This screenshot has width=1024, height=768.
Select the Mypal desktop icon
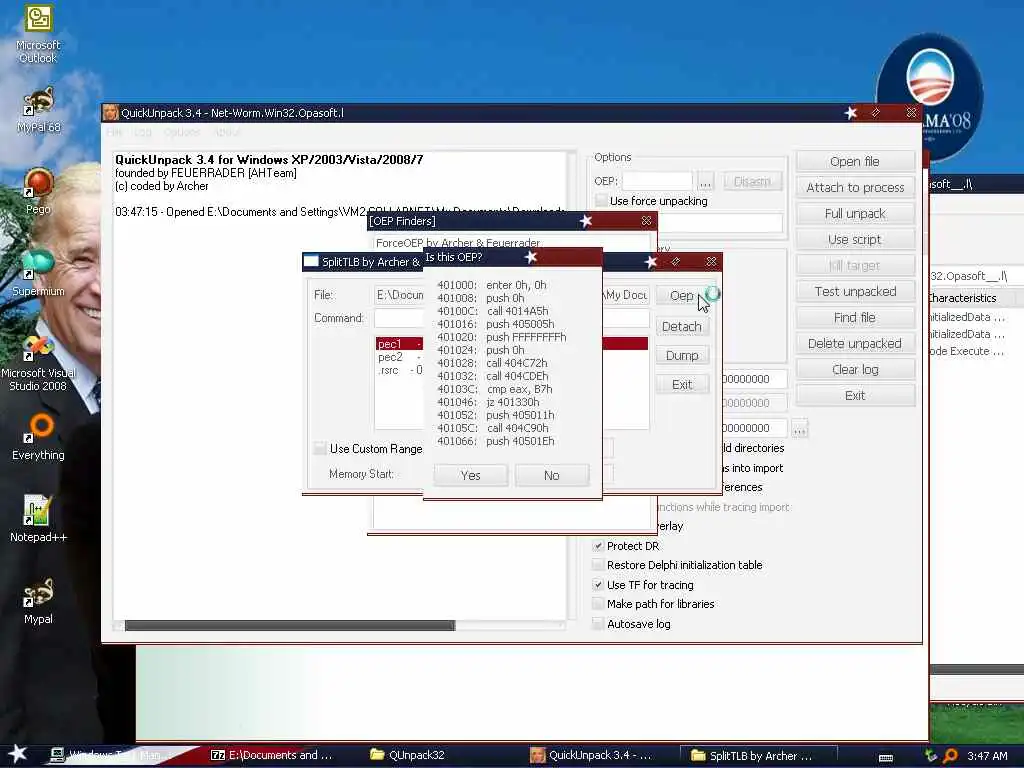(x=38, y=601)
